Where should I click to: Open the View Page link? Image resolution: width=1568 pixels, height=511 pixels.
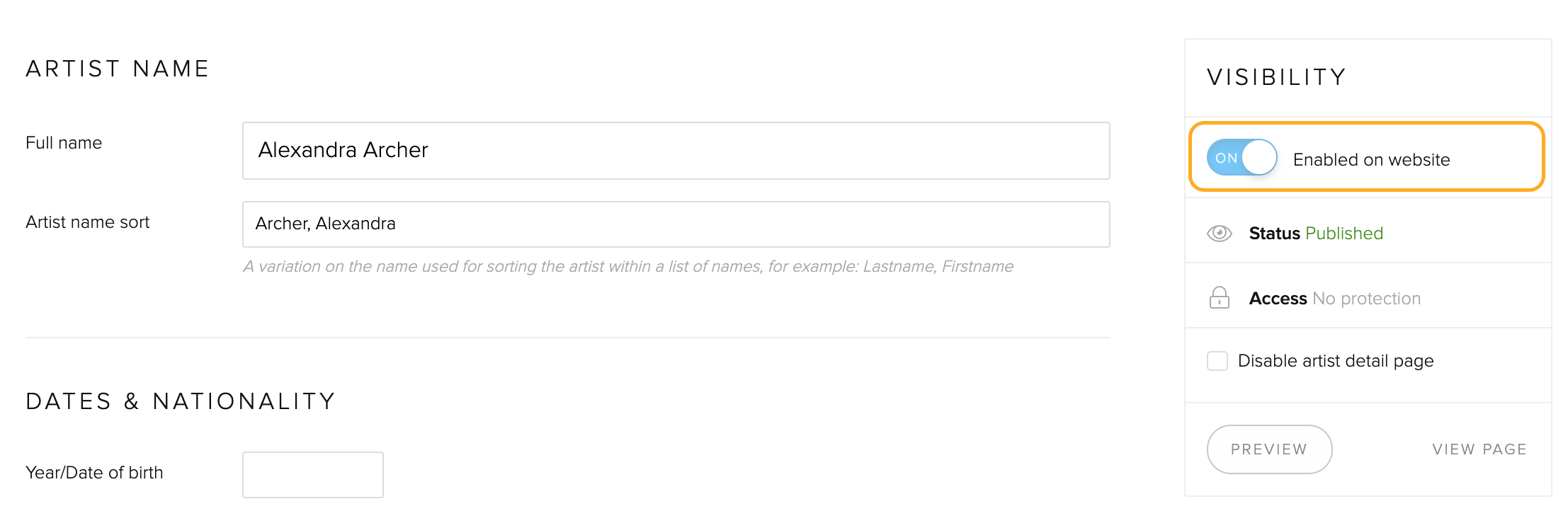(1479, 449)
